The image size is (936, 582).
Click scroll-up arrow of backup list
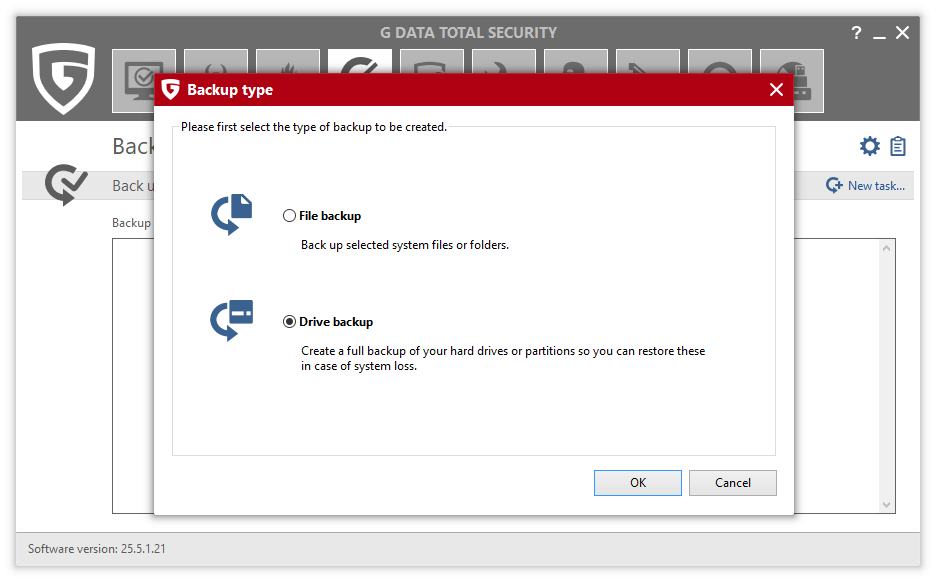point(886,248)
